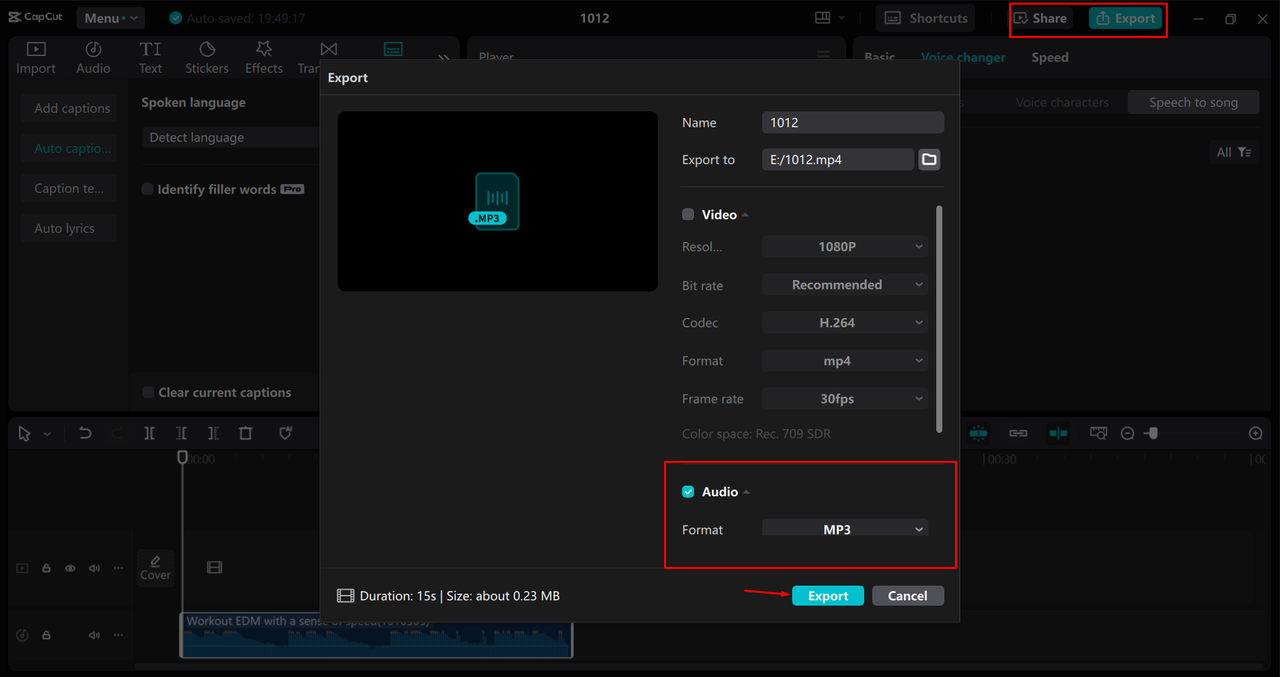Click the MP3 file preview thumbnail

click(x=496, y=201)
